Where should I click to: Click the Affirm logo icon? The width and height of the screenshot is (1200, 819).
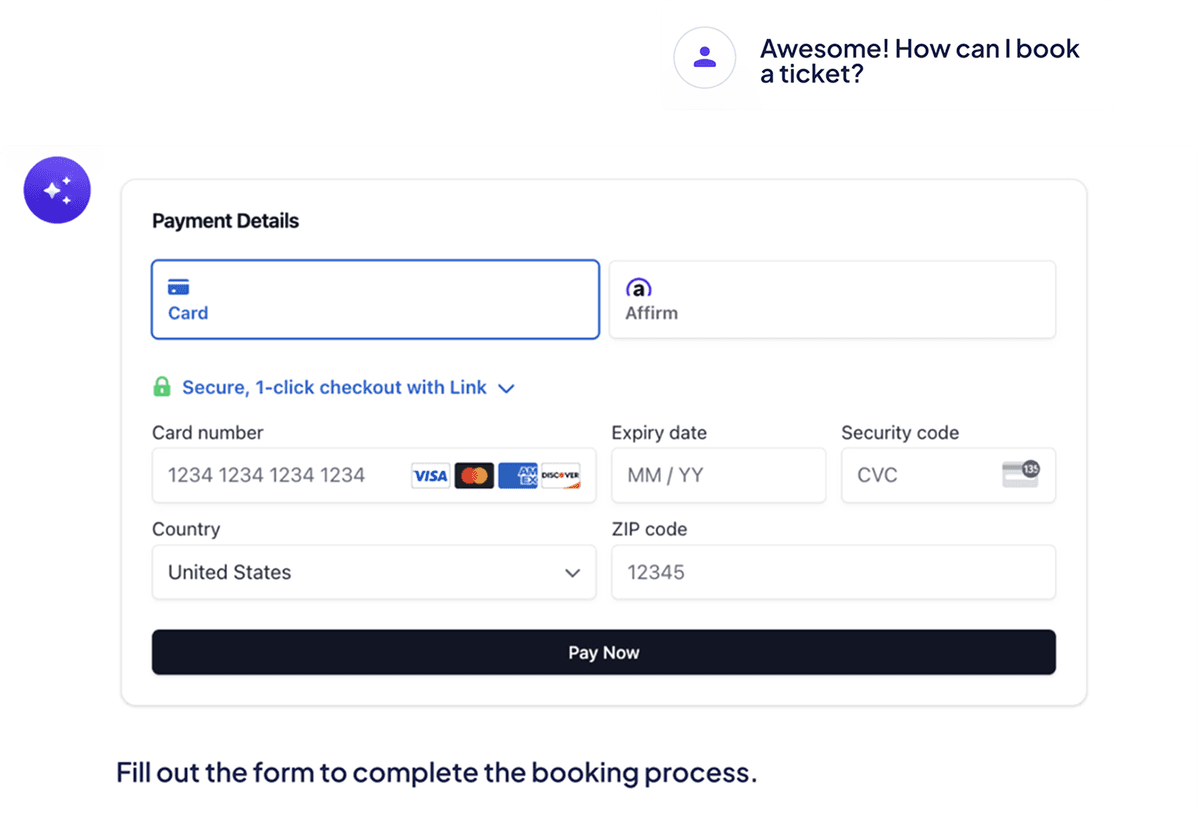tap(639, 288)
